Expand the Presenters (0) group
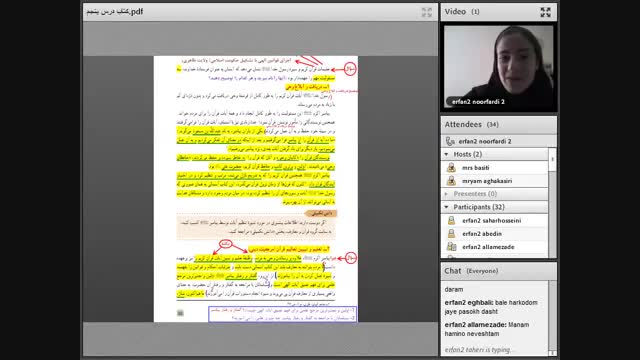640x360 pixels. (x=446, y=194)
